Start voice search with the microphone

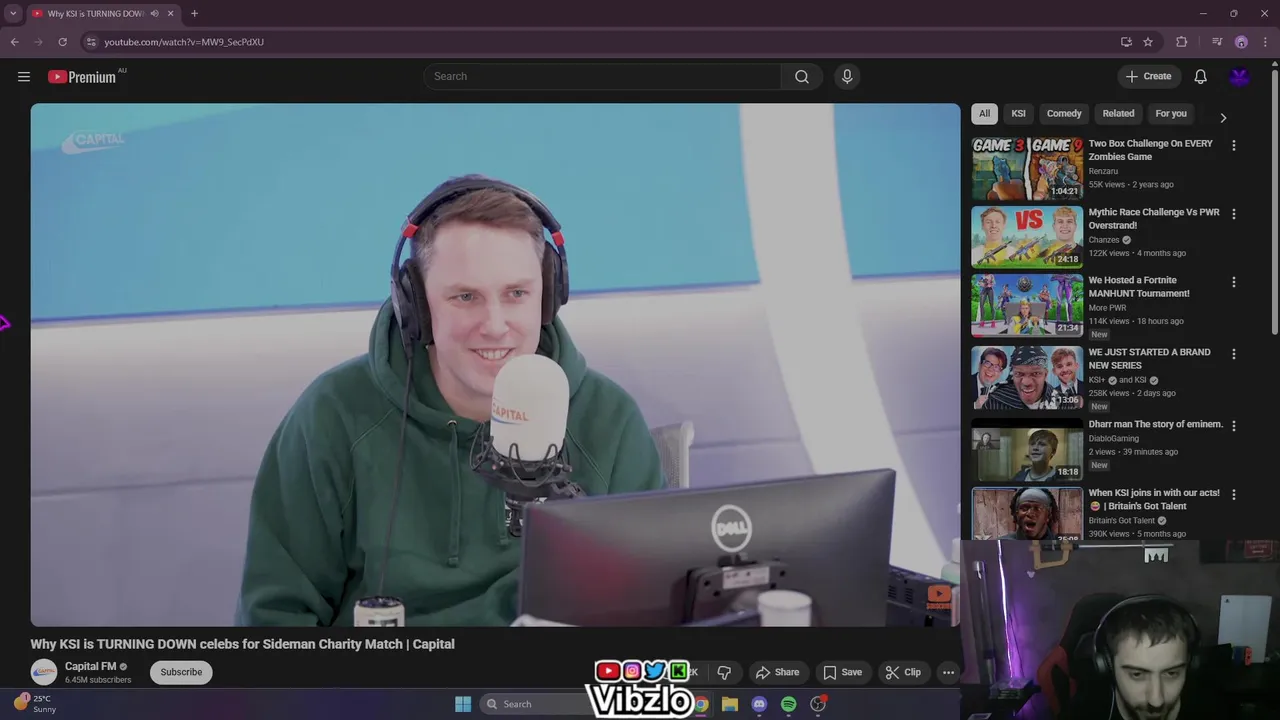[847, 77]
